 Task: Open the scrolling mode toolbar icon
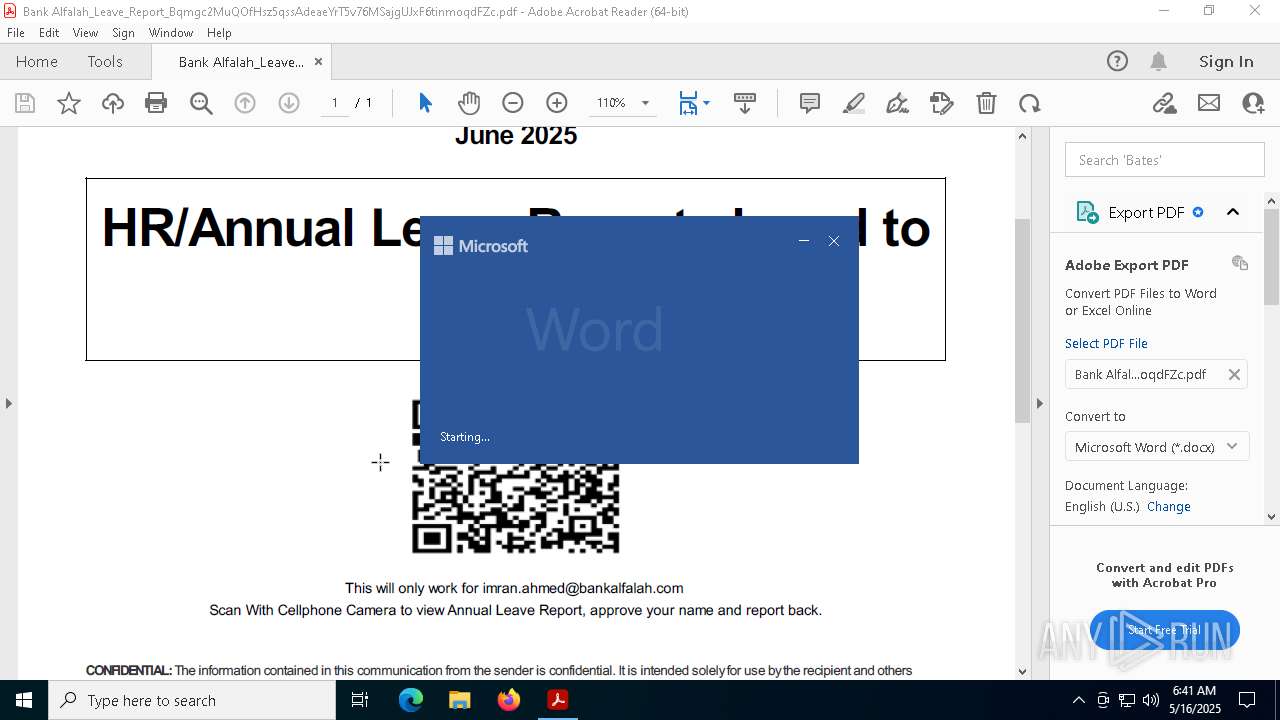(745, 103)
